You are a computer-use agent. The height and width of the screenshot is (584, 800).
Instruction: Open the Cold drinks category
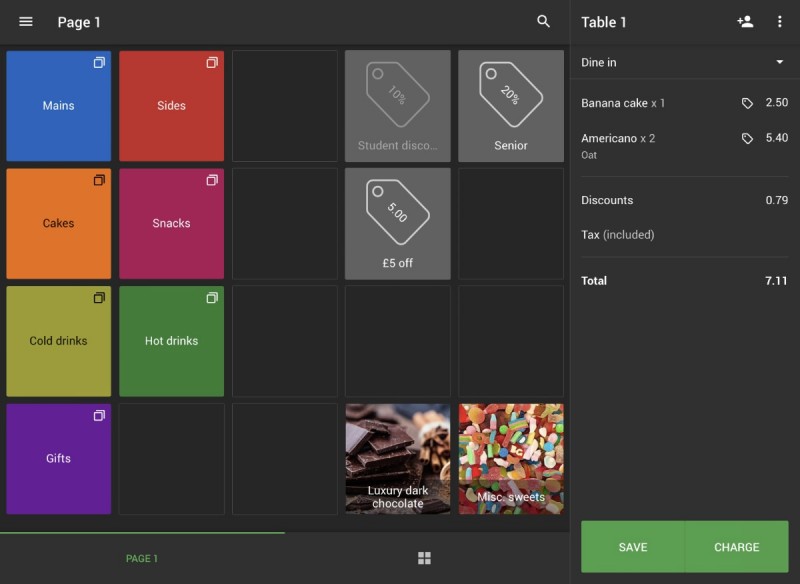58,340
